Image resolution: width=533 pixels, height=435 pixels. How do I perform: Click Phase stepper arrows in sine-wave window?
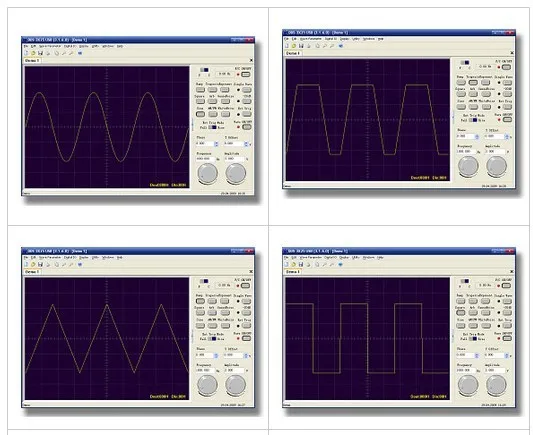pos(216,144)
